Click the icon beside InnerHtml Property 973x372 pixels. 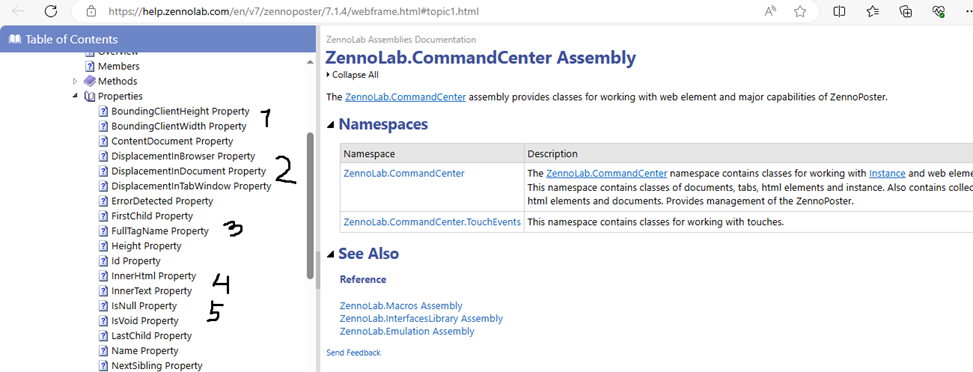(x=104, y=276)
